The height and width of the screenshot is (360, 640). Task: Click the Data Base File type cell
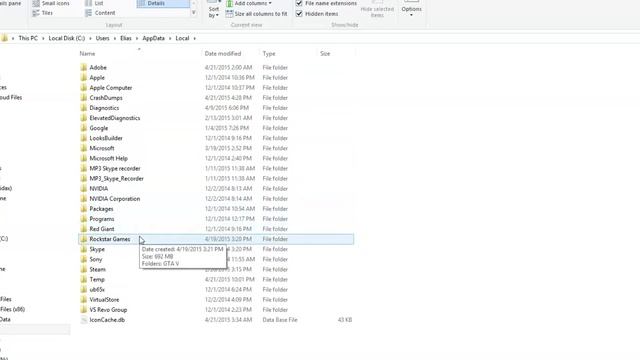280,320
